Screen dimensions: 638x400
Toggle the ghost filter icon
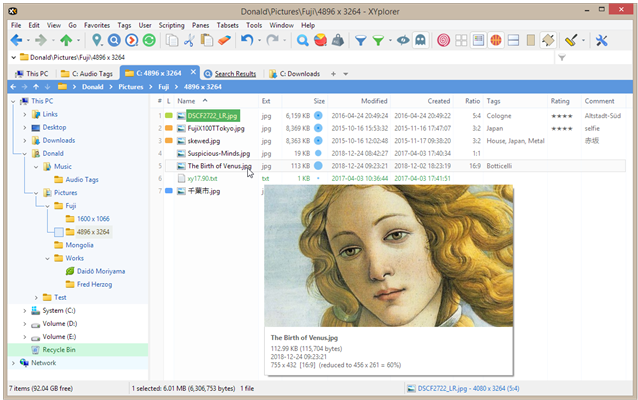(x=420, y=40)
